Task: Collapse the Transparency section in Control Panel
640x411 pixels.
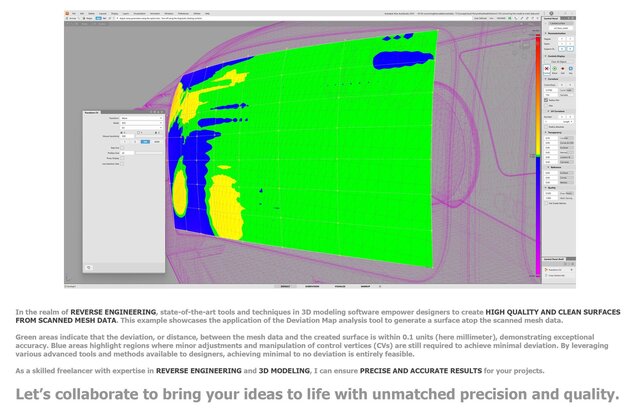Action: click(x=548, y=130)
